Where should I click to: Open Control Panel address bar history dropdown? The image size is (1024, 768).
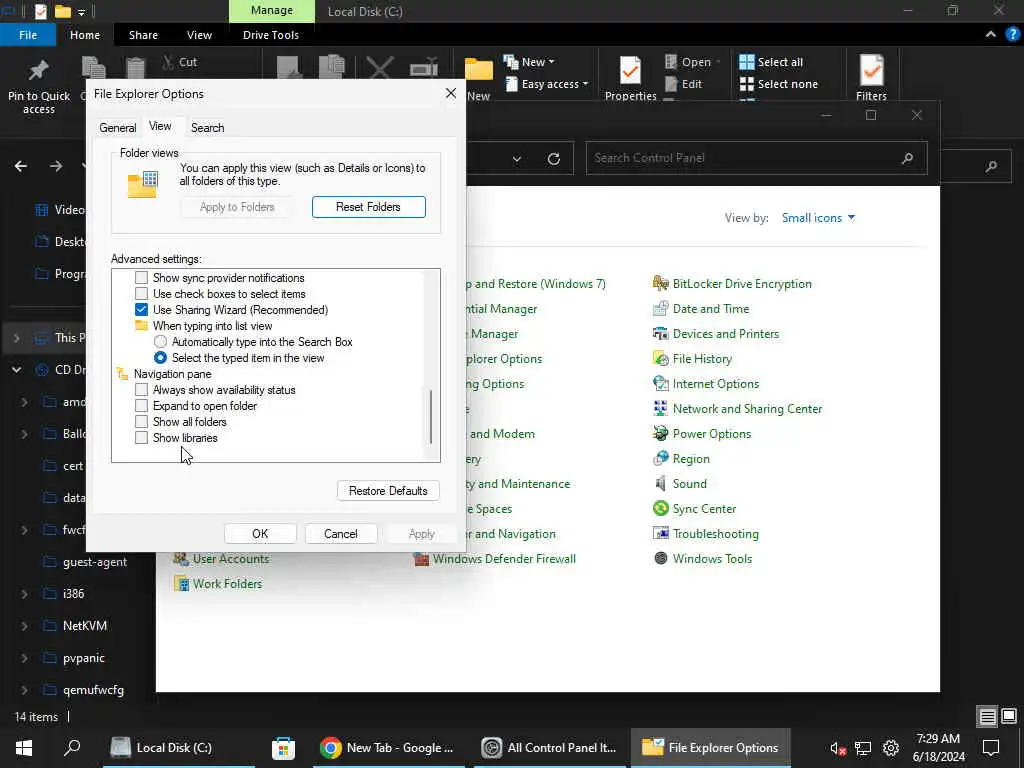tap(517, 159)
